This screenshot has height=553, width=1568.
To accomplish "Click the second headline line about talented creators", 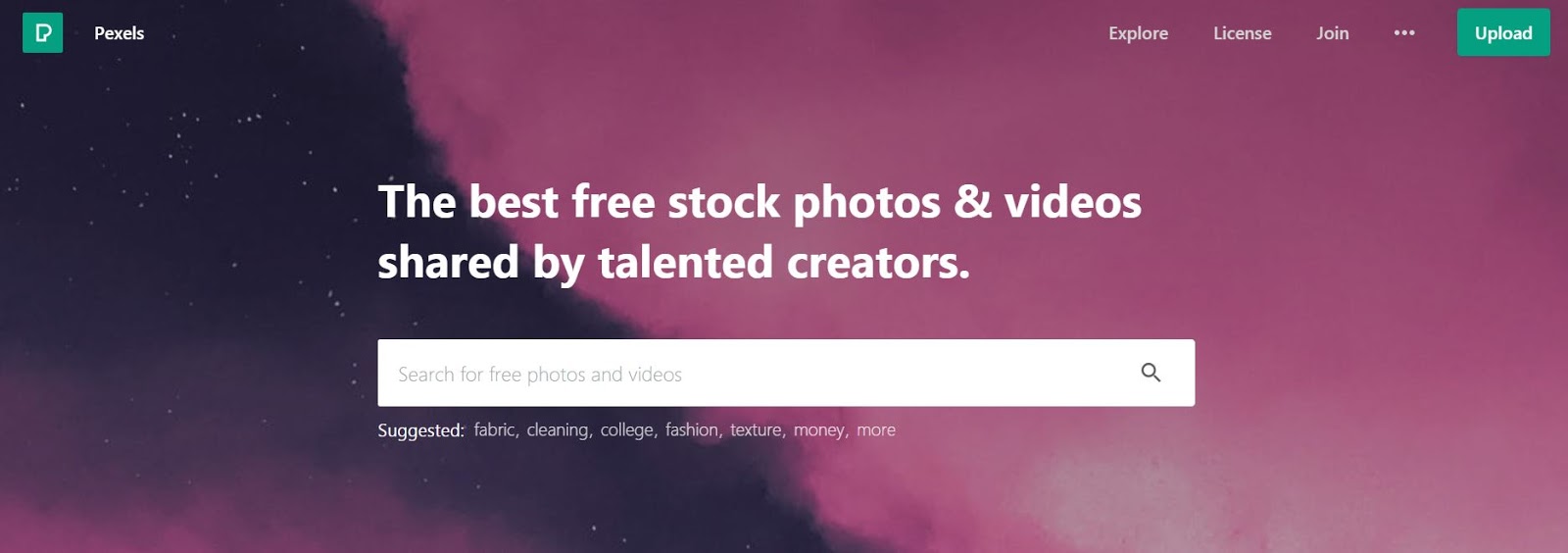I will tap(673, 263).
